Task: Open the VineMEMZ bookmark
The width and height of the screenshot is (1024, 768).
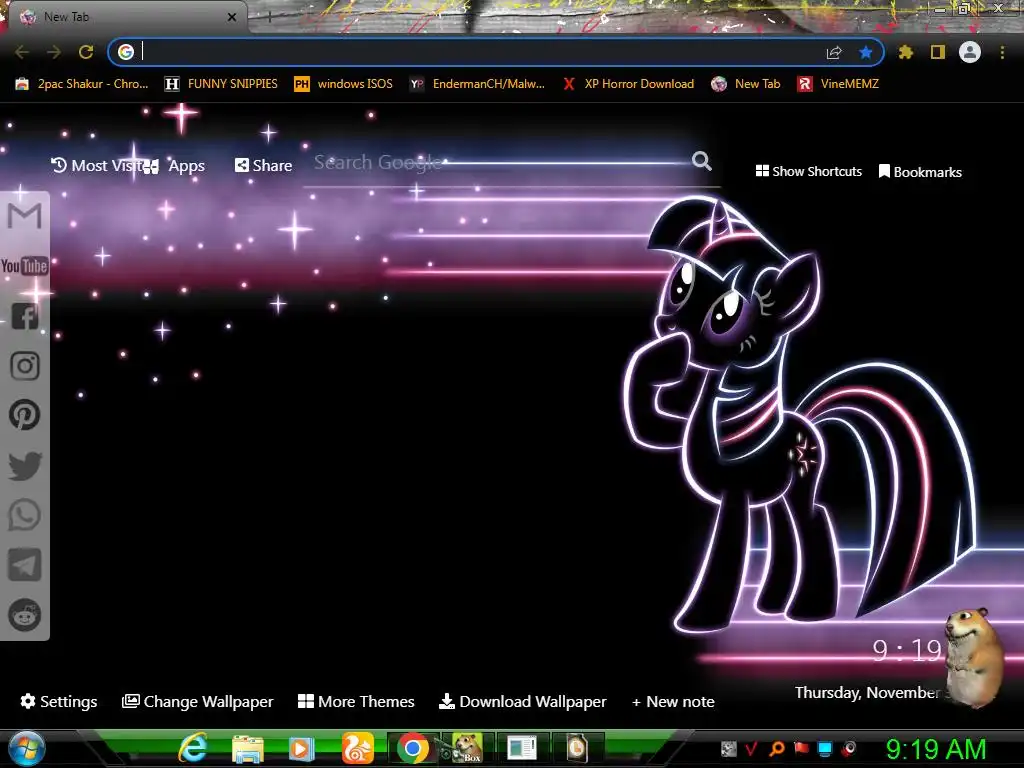Action: pyautogui.click(x=838, y=84)
